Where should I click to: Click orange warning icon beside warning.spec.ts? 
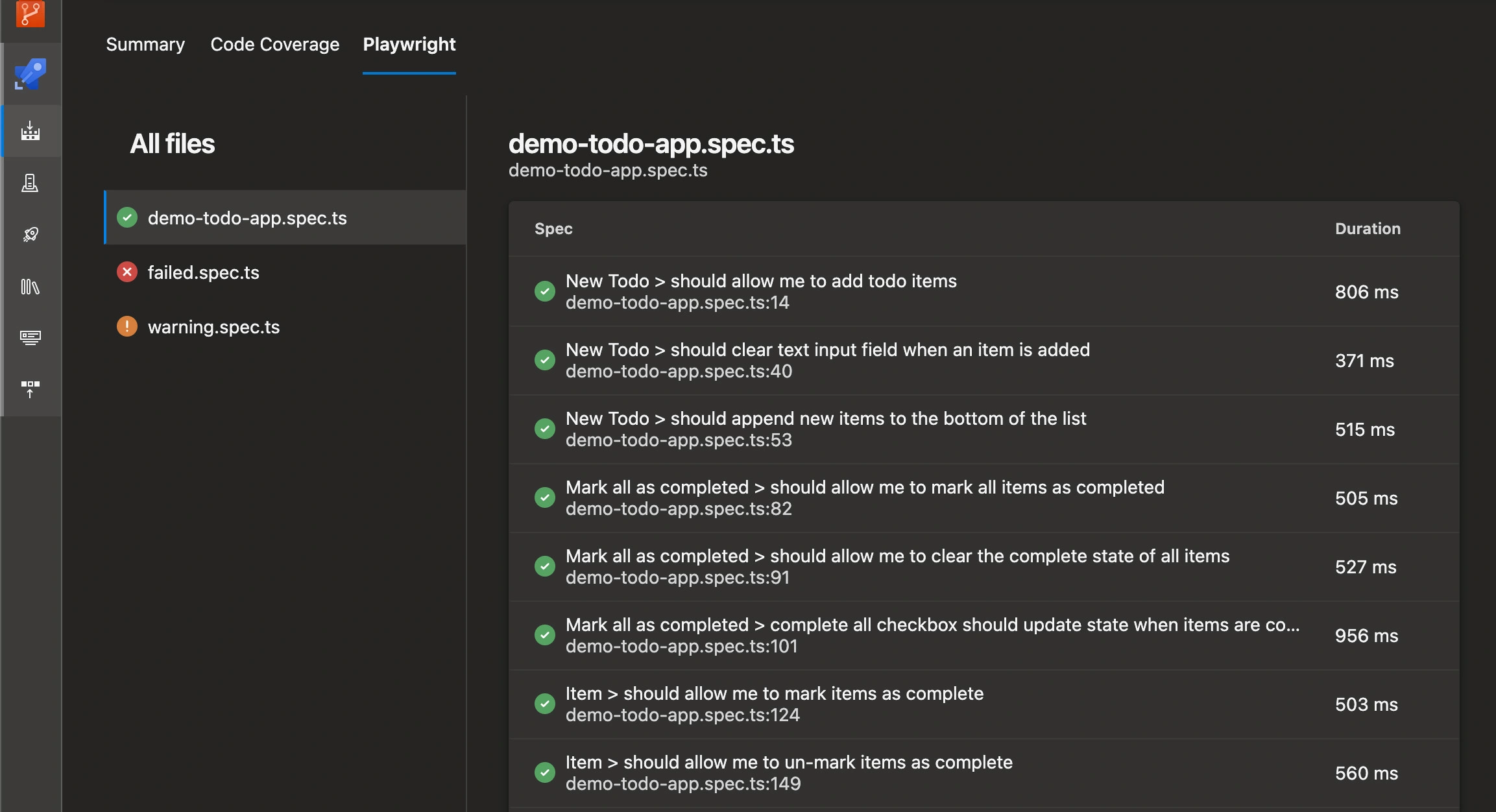click(x=127, y=326)
